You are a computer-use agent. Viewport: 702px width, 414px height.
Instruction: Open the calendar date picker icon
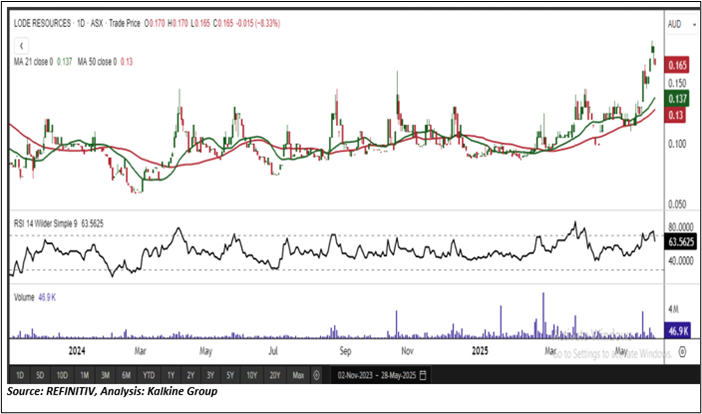(x=423, y=375)
